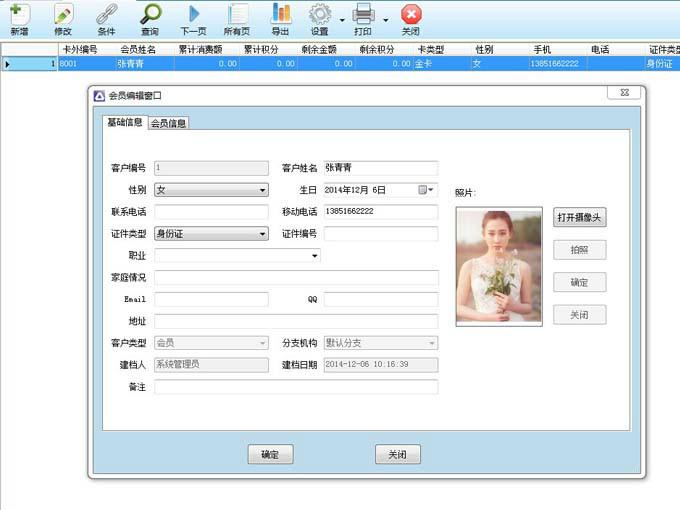
Task: Open the 生日 date picker calendar
Action: click(x=425, y=190)
